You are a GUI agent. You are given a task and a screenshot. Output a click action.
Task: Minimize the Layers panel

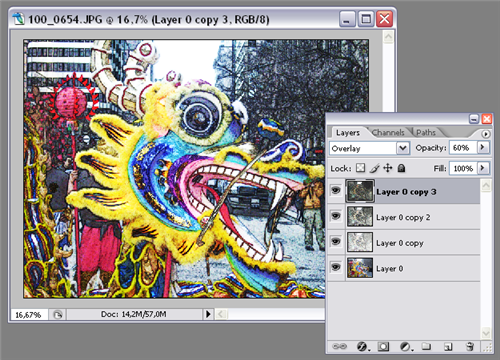474,119
